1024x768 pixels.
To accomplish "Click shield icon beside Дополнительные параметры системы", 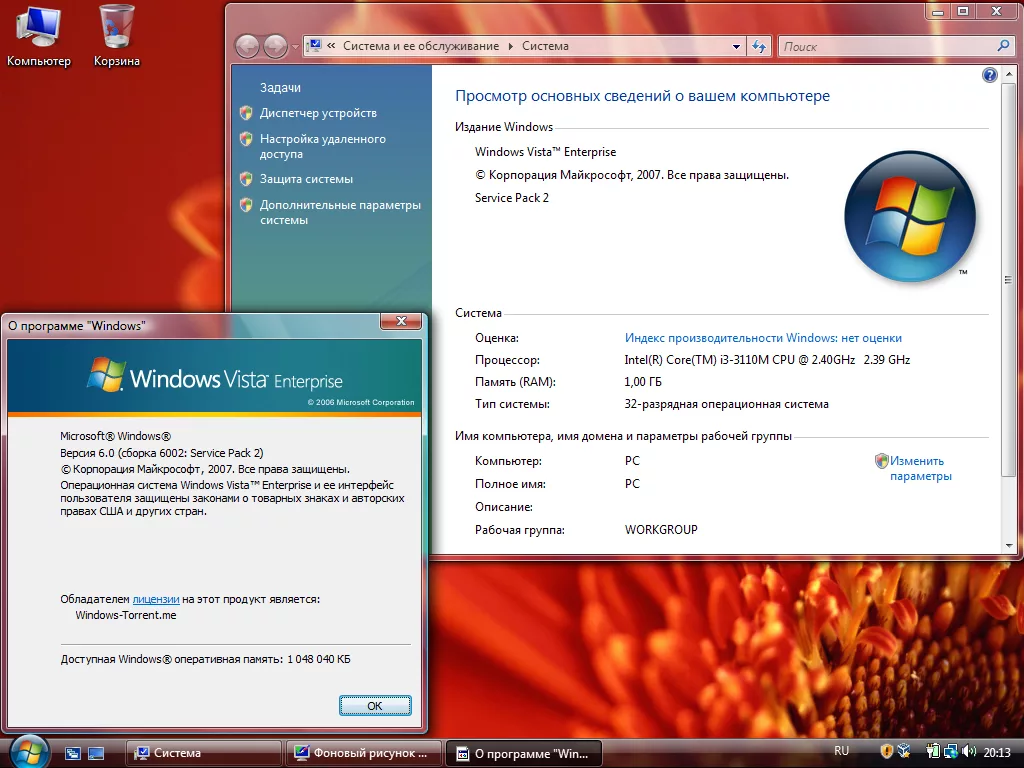I will pos(246,204).
